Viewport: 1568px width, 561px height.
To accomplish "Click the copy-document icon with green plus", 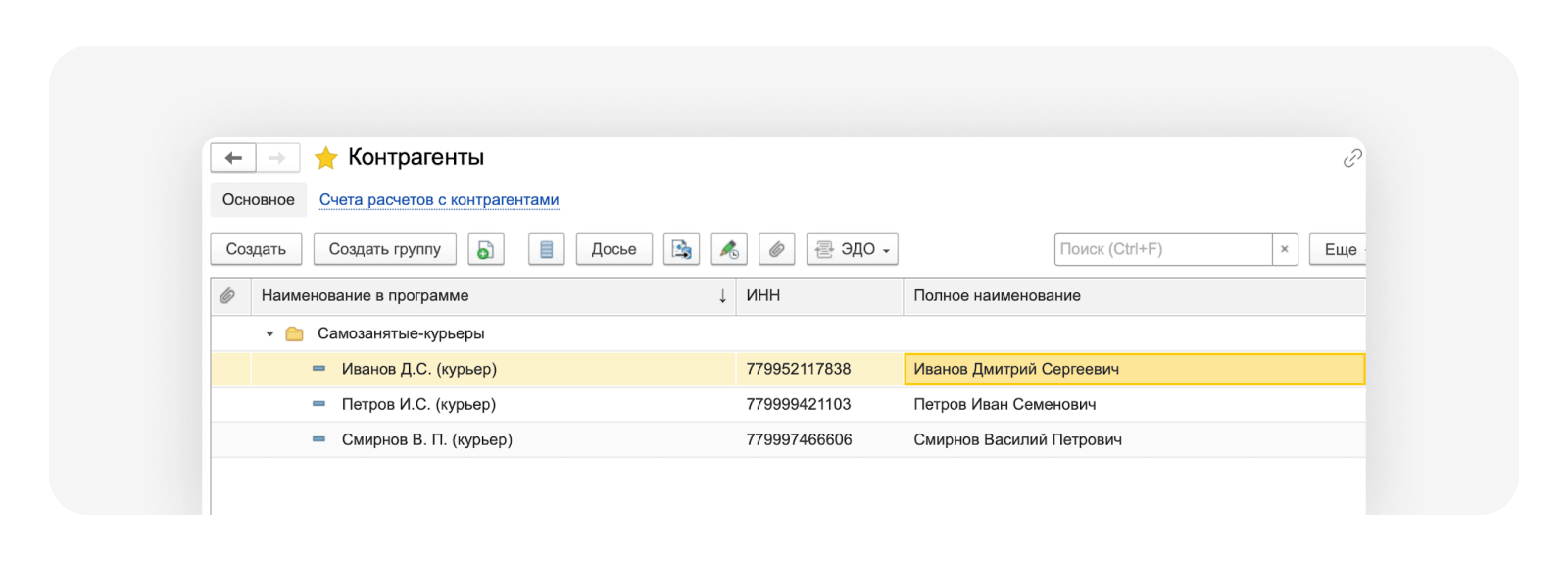I will [x=486, y=249].
